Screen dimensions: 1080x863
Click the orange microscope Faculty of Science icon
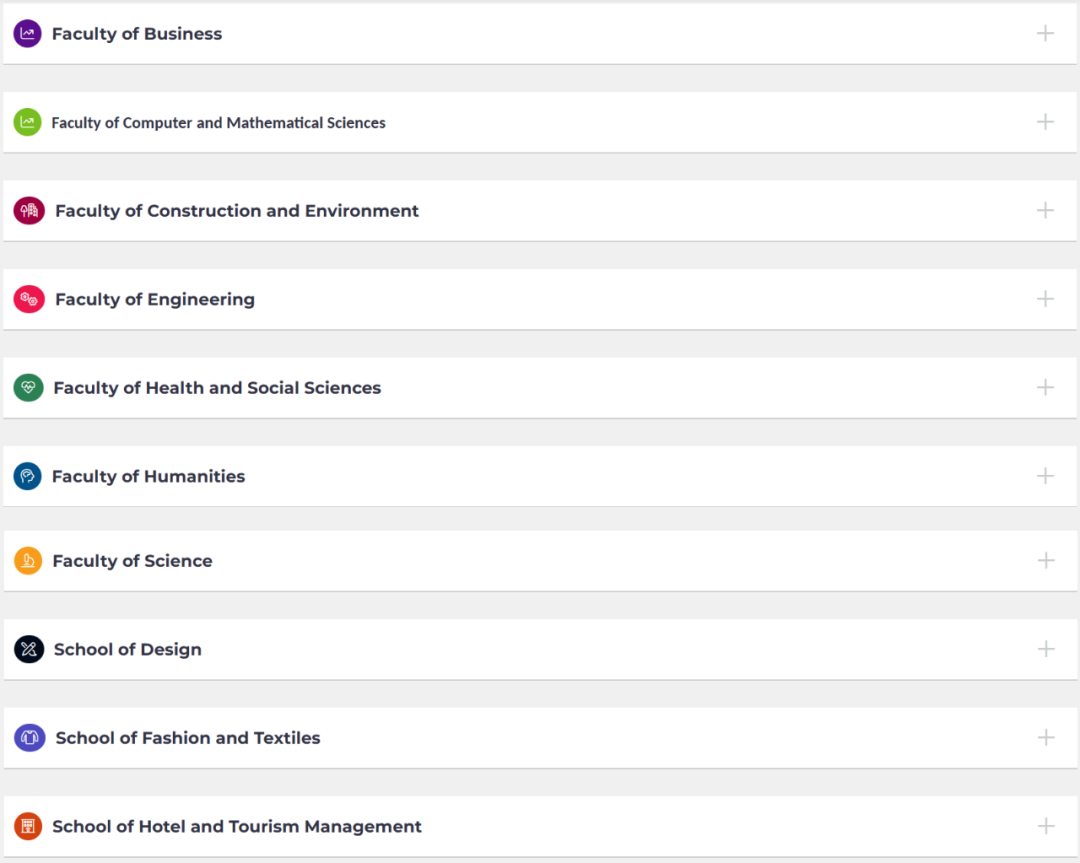click(x=28, y=561)
